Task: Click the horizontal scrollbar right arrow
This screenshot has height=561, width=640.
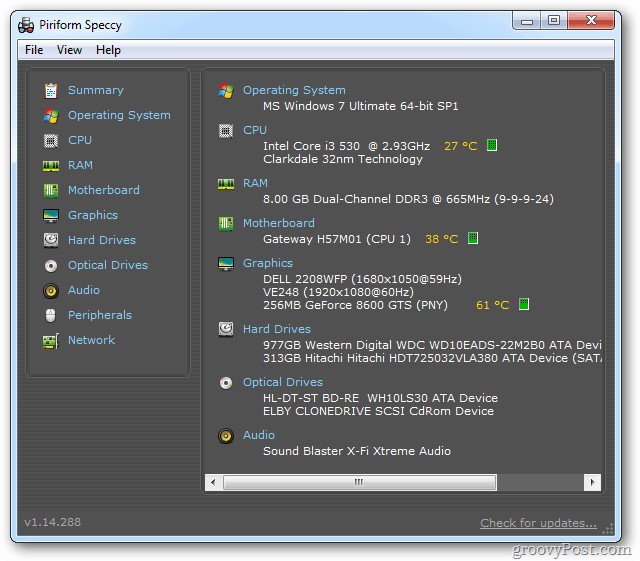Action: tap(592, 482)
